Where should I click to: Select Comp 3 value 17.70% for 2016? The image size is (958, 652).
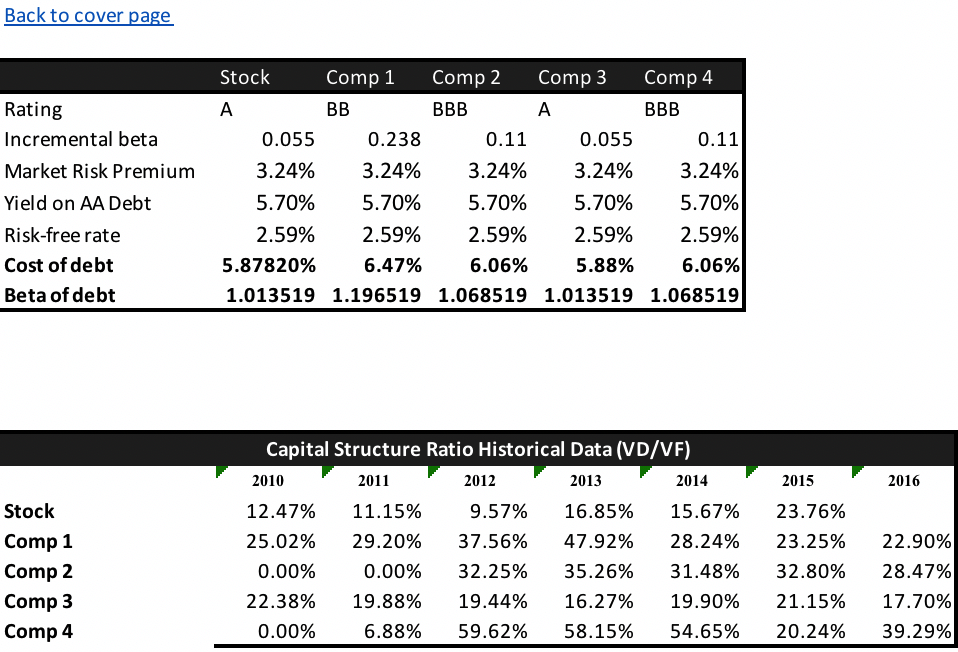pos(915,601)
